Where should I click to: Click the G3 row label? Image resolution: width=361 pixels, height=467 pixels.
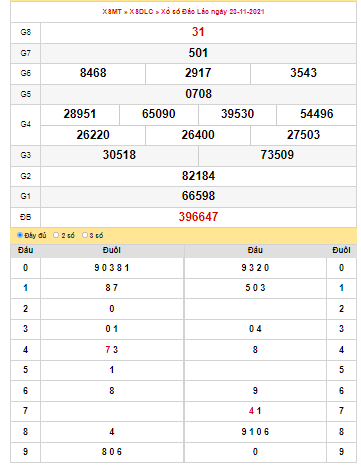pyautogui.click(x=26, y=155)
